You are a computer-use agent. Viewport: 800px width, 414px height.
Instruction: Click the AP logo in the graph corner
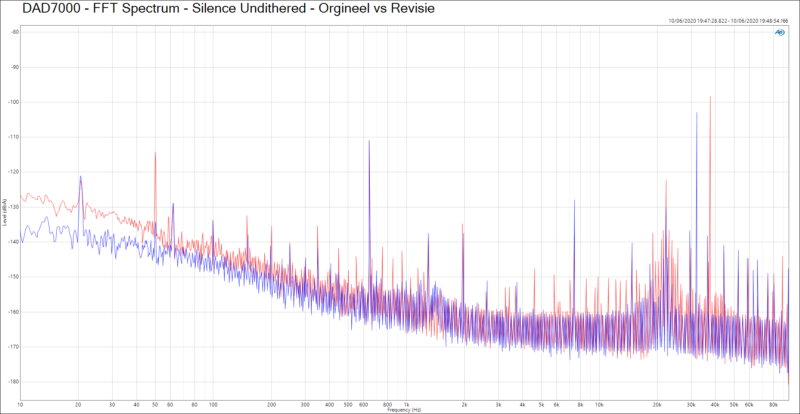coord(779,33)
